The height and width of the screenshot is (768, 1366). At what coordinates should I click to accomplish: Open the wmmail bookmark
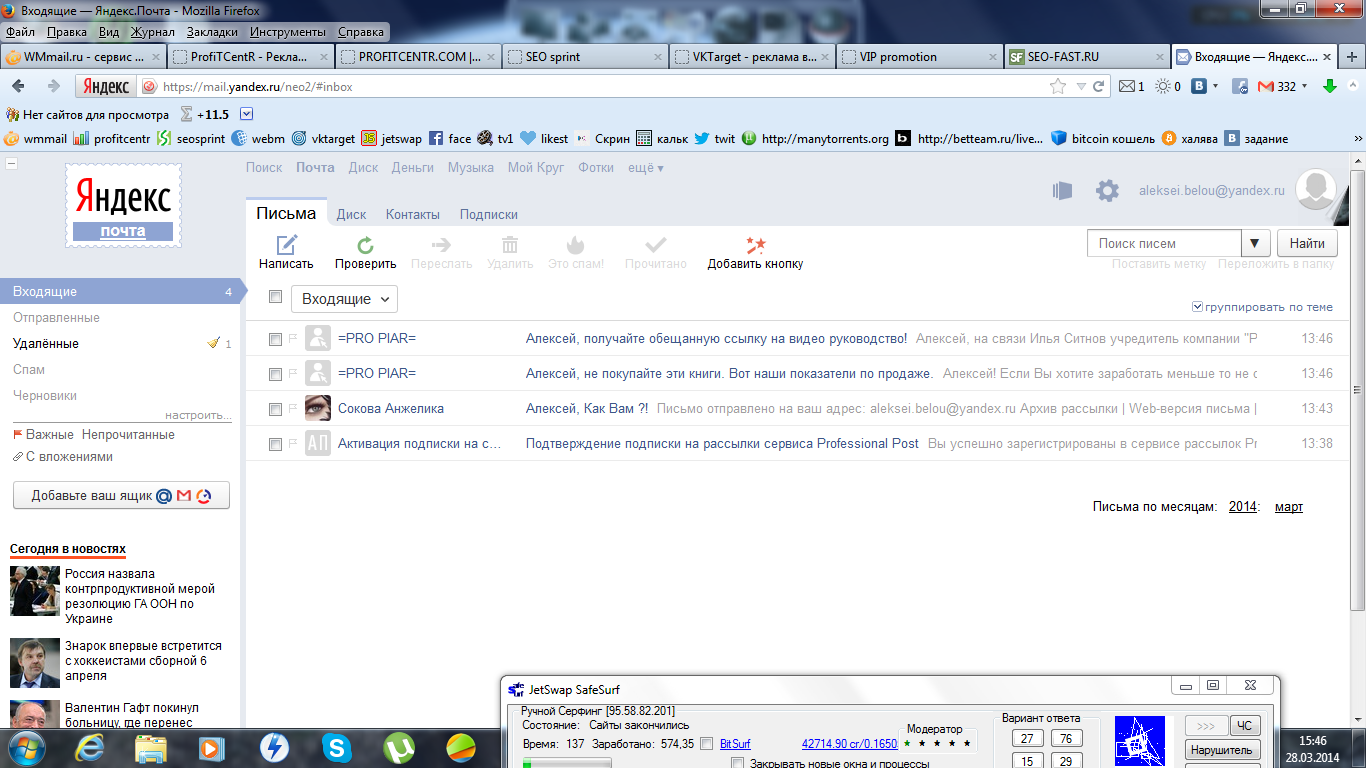[x=36, y=139]
